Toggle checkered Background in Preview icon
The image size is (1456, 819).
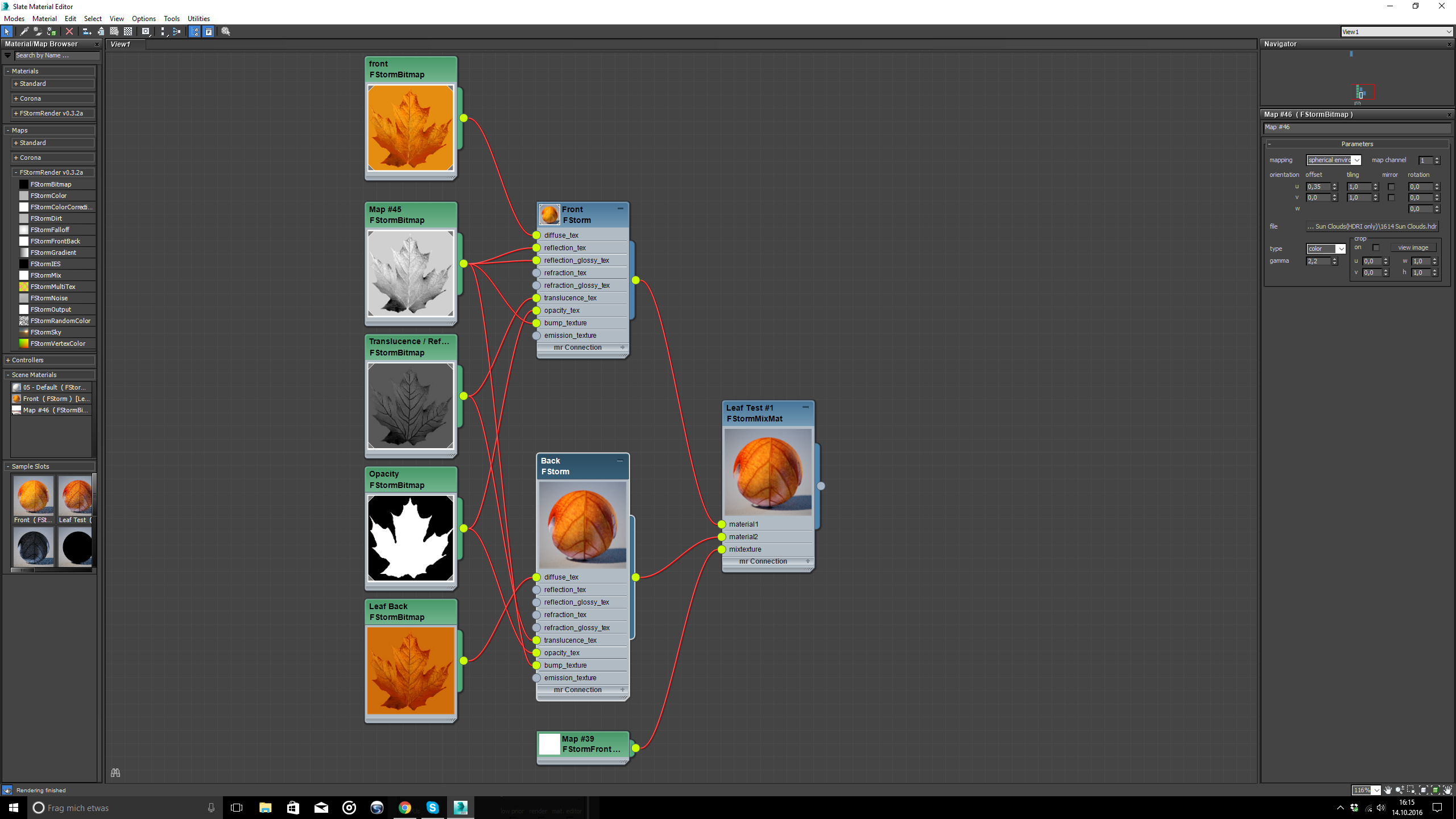coord(128,32)
